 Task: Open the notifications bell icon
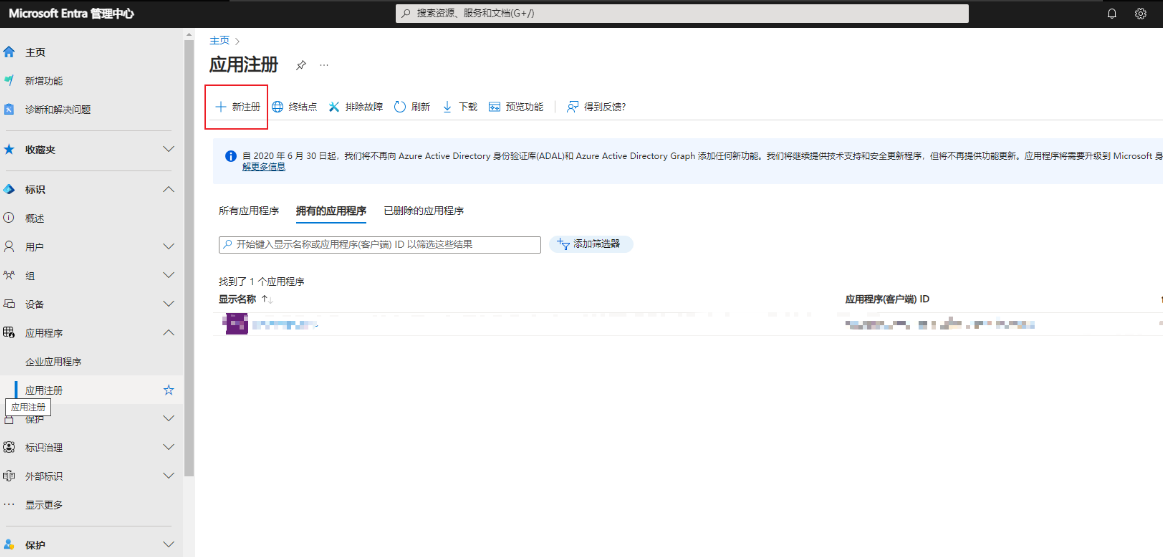click(1111, 13)
